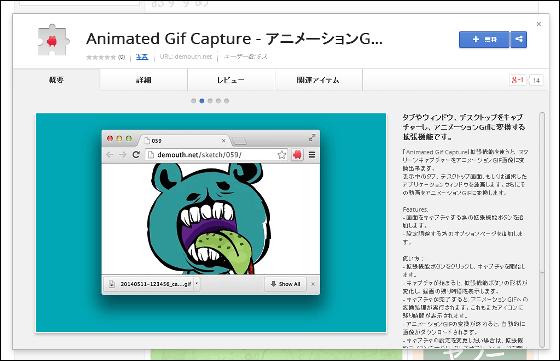Open the 詳細 tab
Image resolution: width=560 pixels, height=361 pixels.
(144, 80)
